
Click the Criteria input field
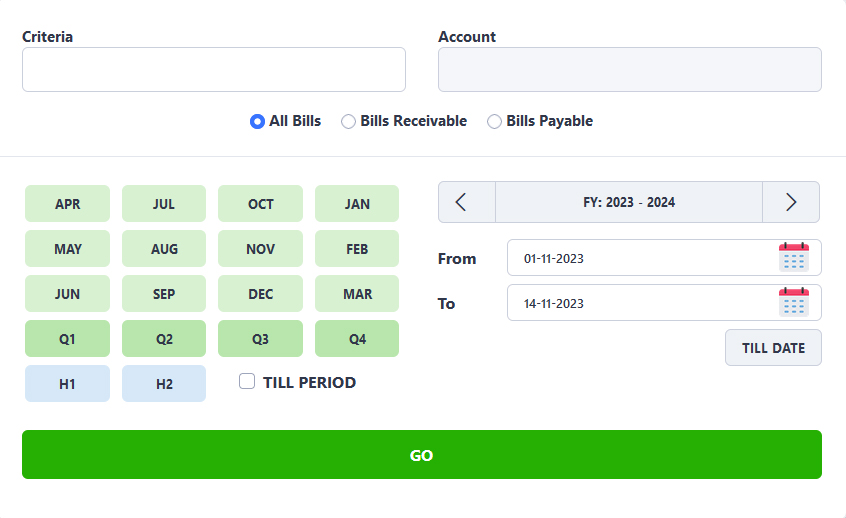tap(214, 70)
